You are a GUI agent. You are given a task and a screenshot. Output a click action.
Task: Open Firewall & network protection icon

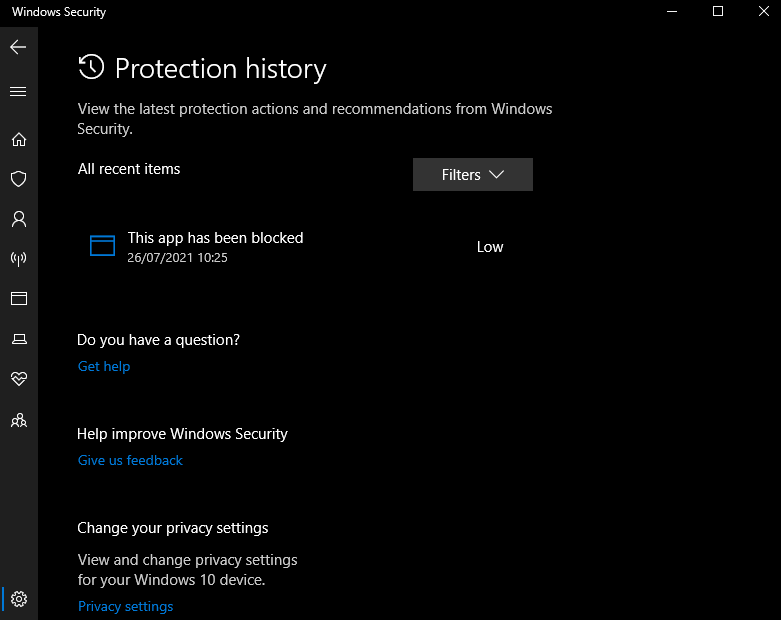18,259
